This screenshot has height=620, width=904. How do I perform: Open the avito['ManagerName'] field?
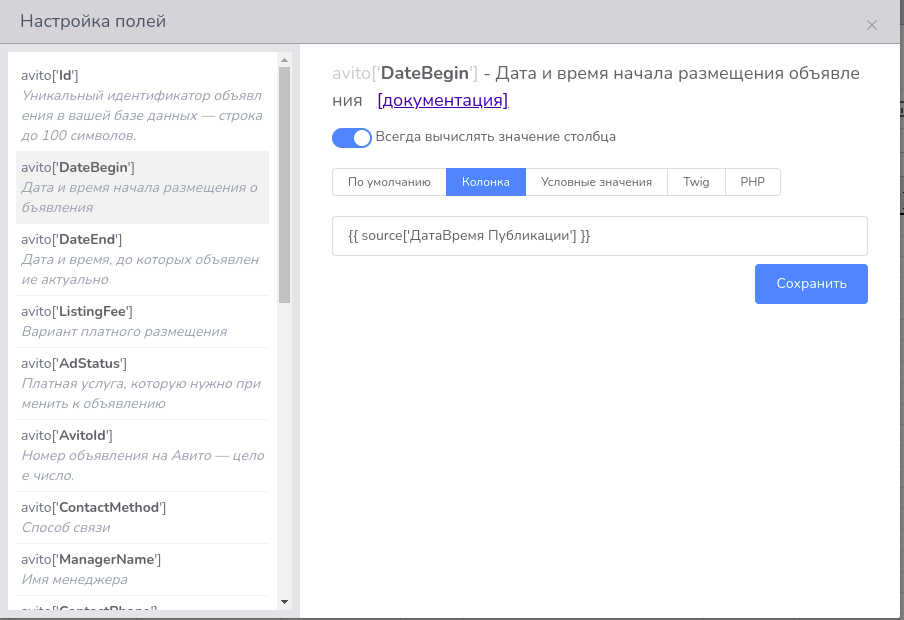142,569
